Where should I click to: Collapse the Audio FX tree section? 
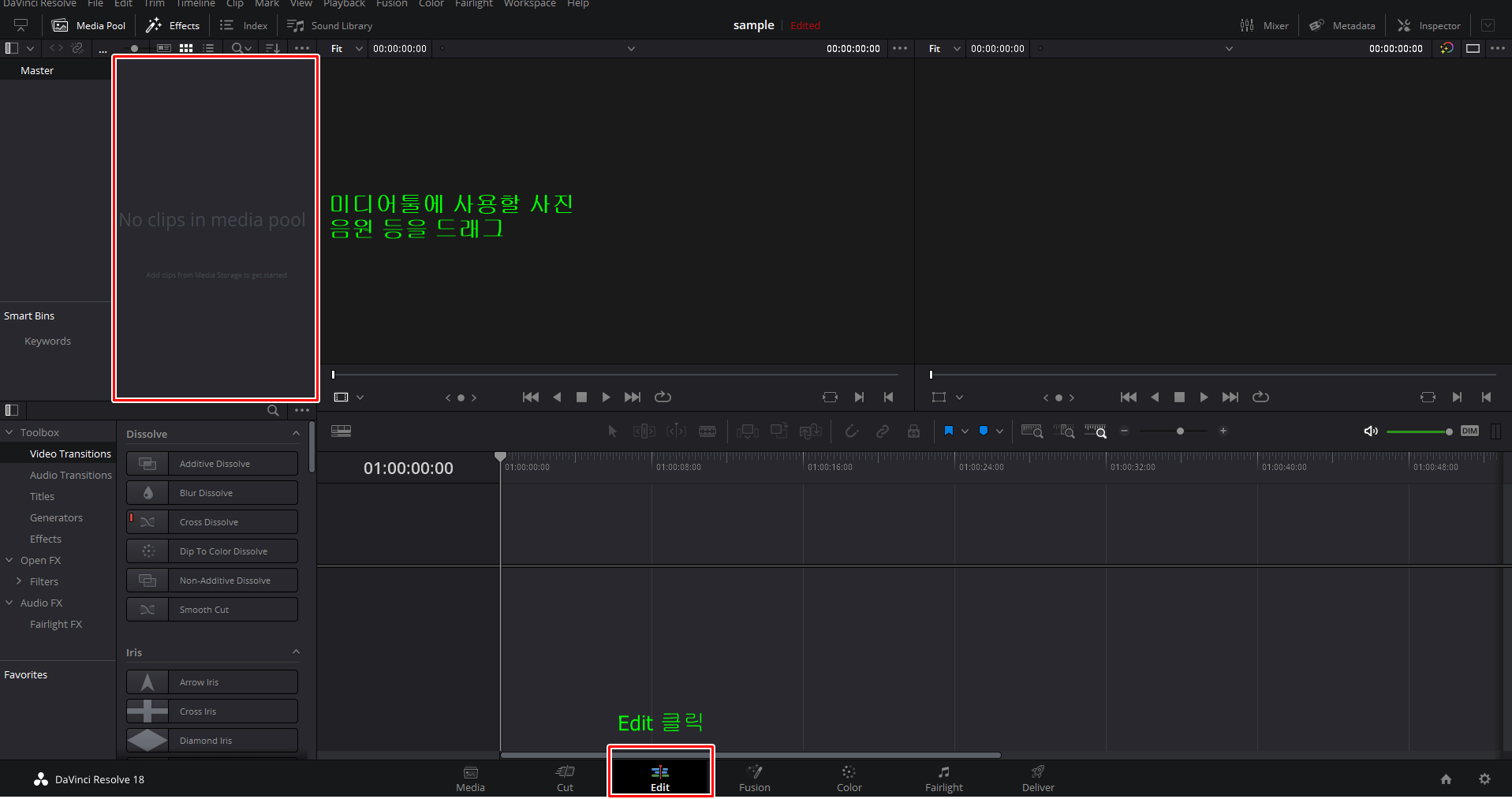click(x=9, y=603)
